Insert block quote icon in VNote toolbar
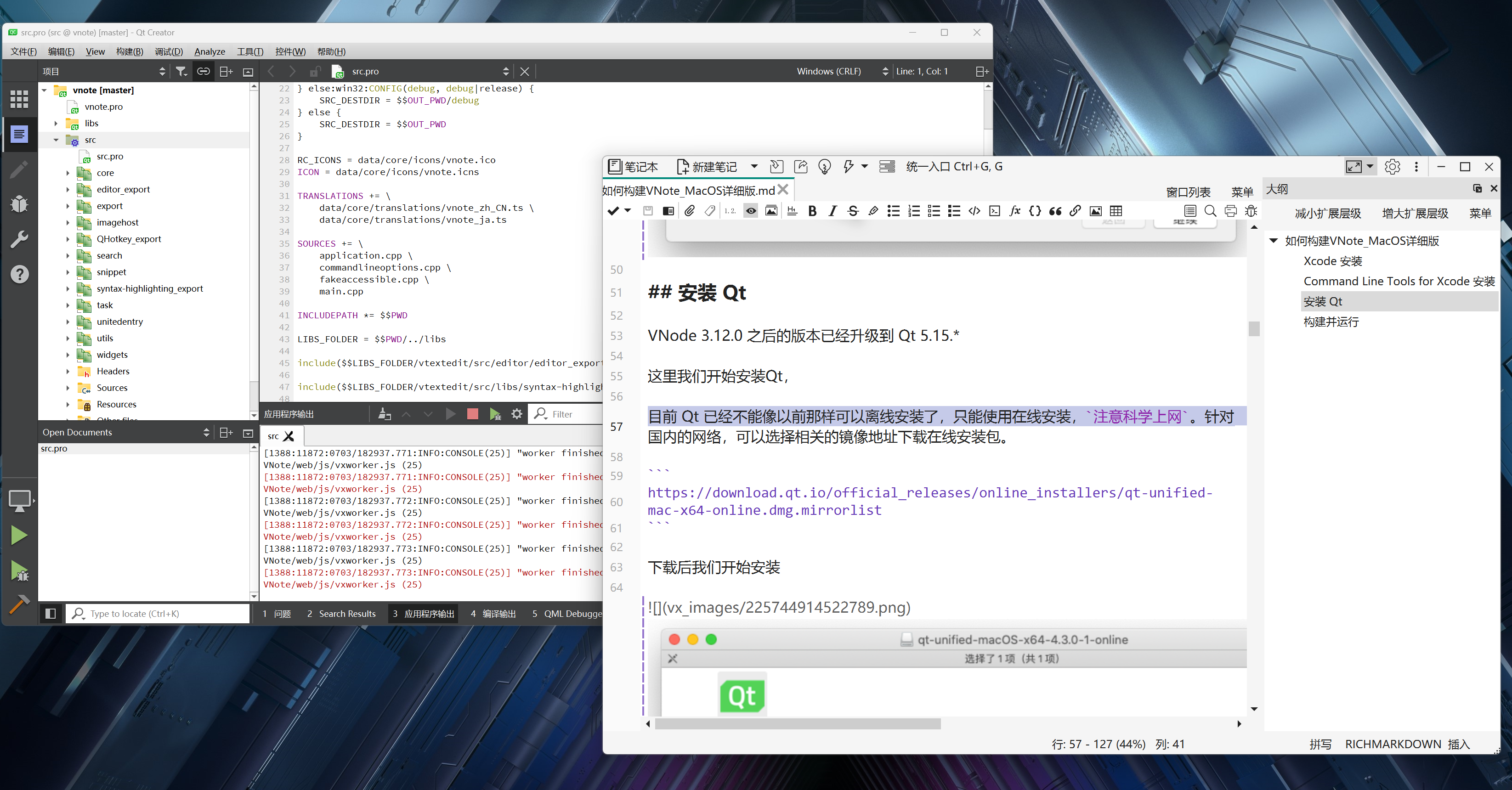Screen dimensions: 1512x790 pos(1055,211)
